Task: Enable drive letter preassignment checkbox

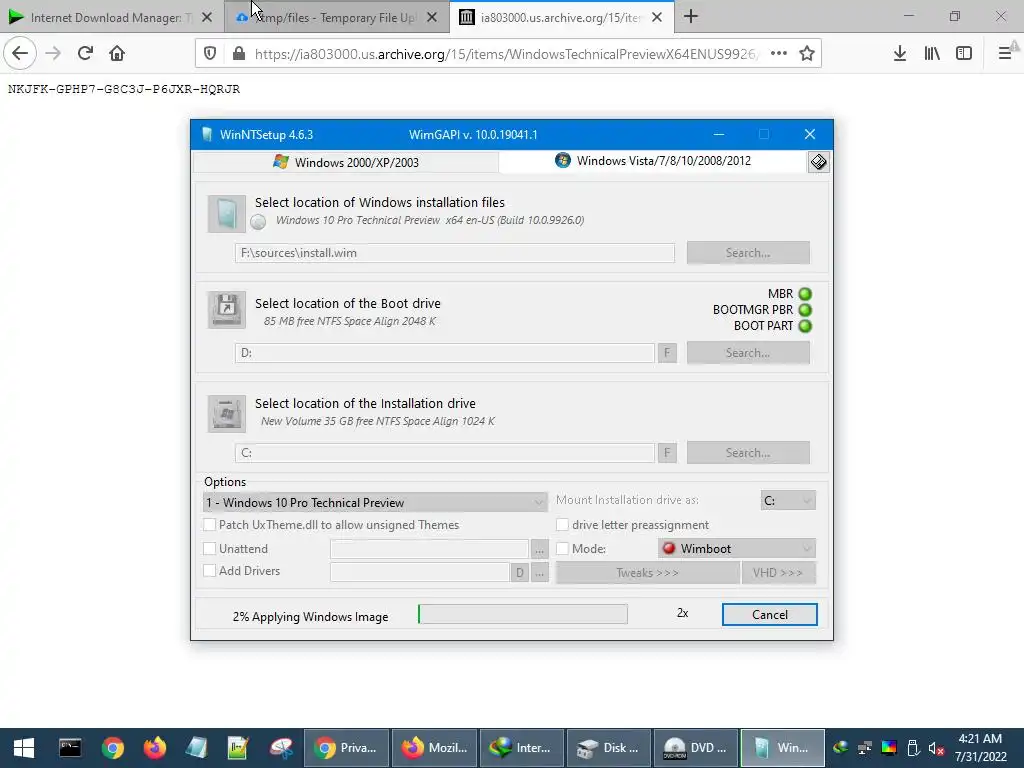Action: pyautogui.click(x=562, y=525)
